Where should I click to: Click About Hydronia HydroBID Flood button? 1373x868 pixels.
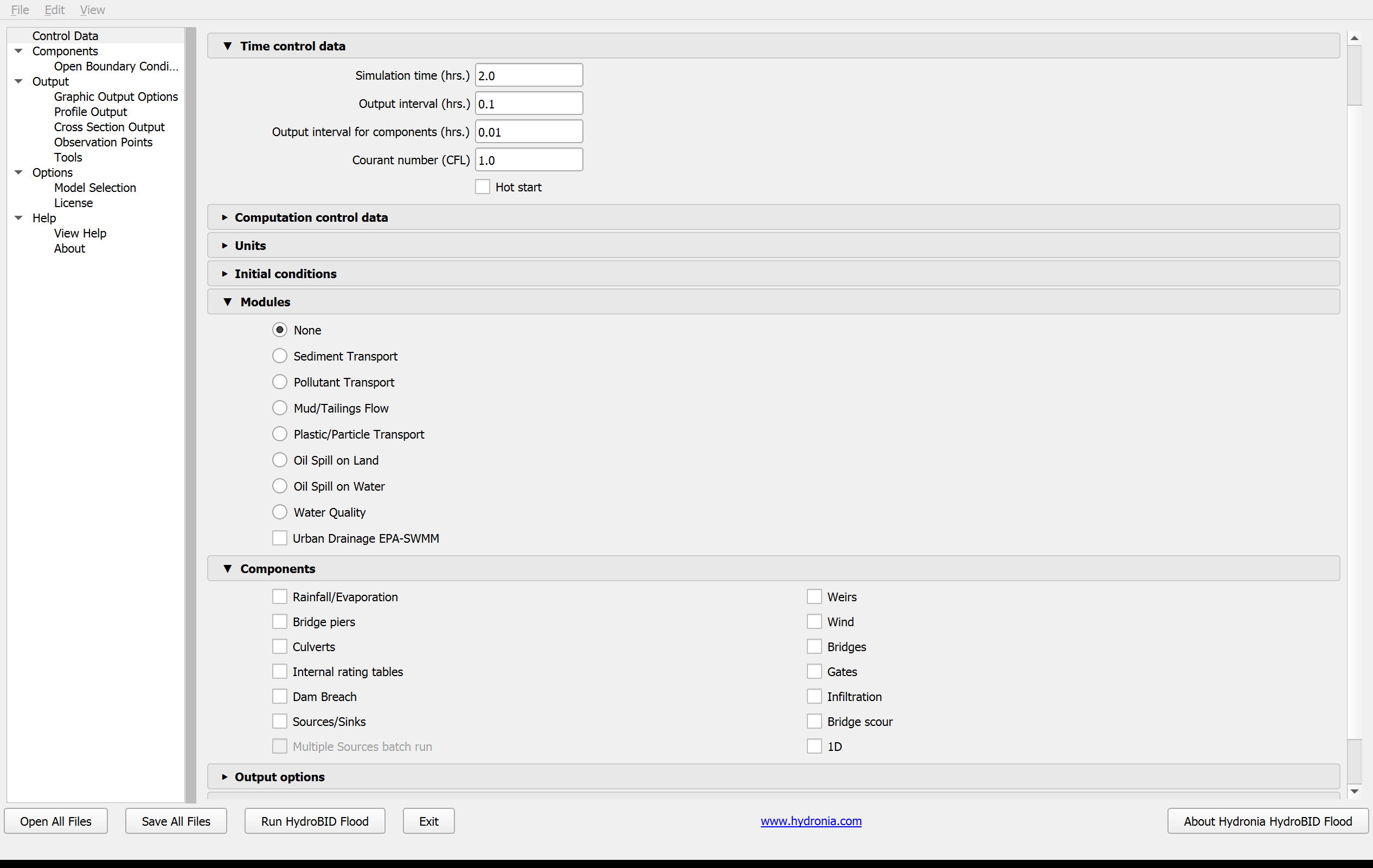[x=1267, y=821]
